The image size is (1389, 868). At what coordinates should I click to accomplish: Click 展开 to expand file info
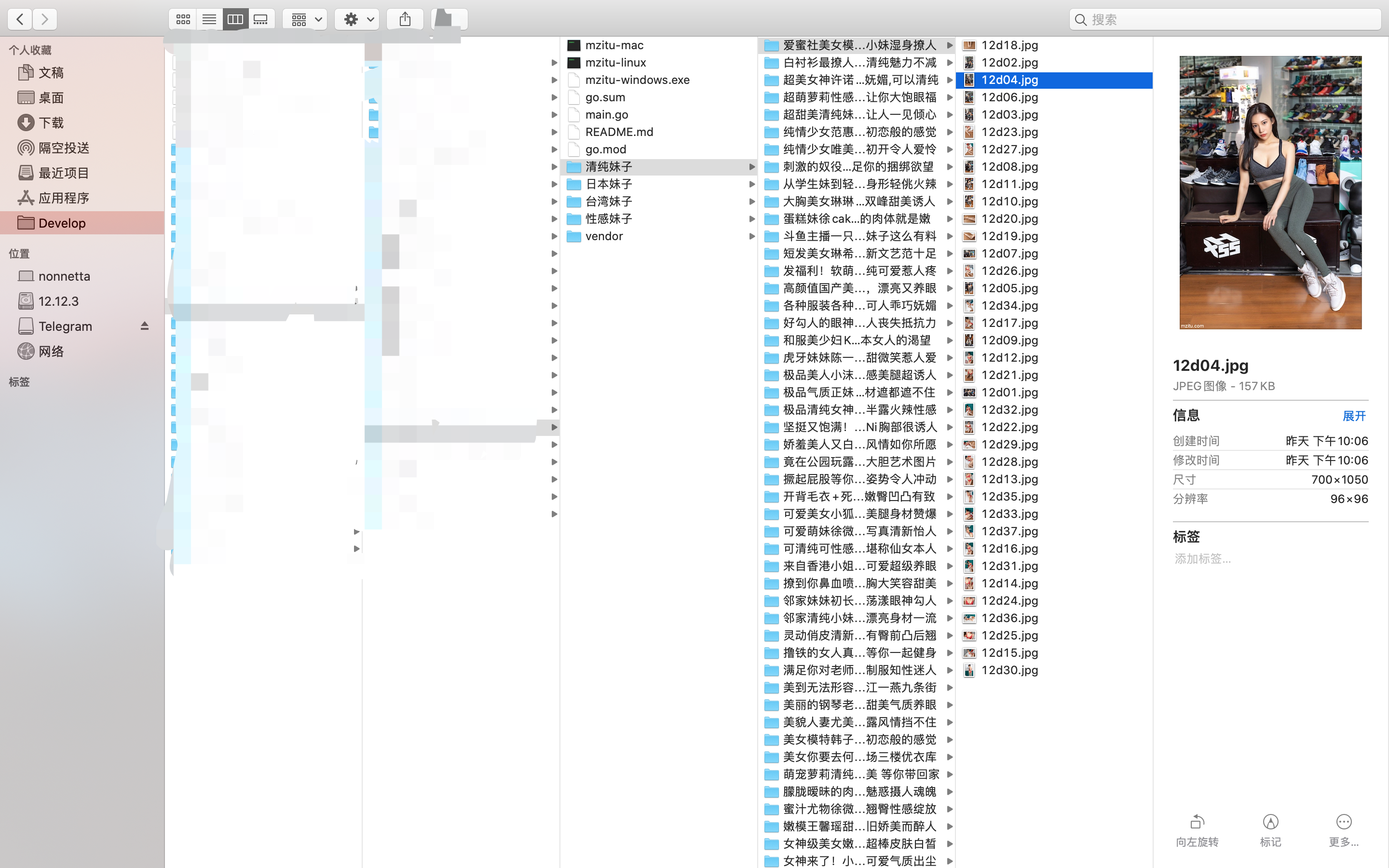(x=1354, y=416)
